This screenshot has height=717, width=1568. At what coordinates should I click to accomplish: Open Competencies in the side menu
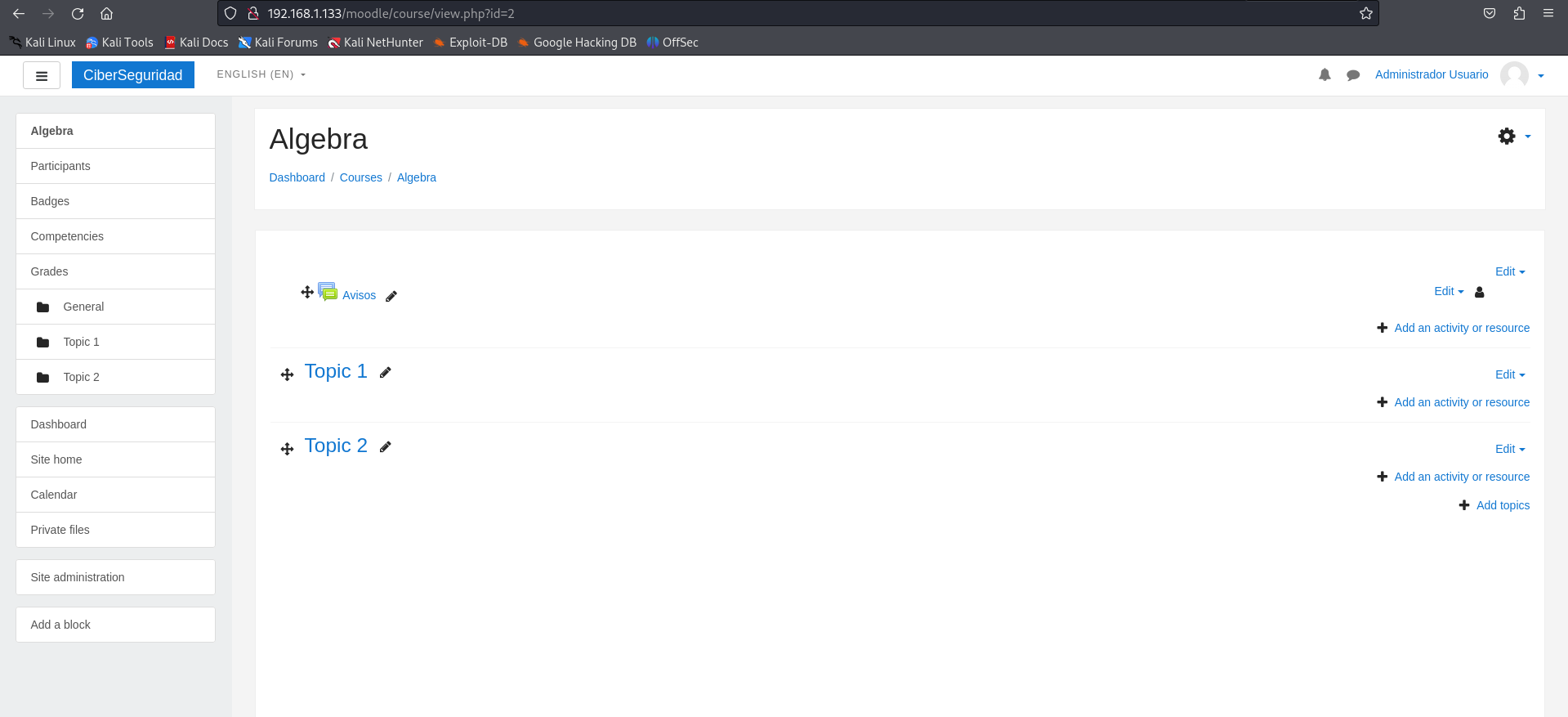point(115,236)
